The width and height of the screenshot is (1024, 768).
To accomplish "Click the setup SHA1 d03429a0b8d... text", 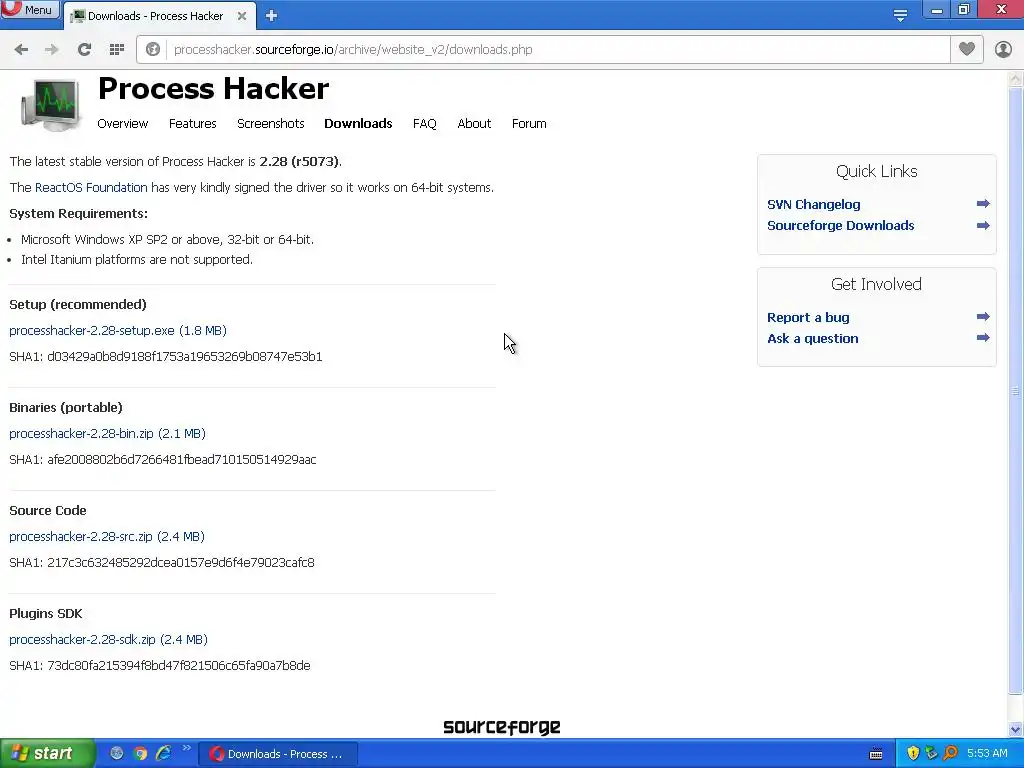I will coord(166,357).
